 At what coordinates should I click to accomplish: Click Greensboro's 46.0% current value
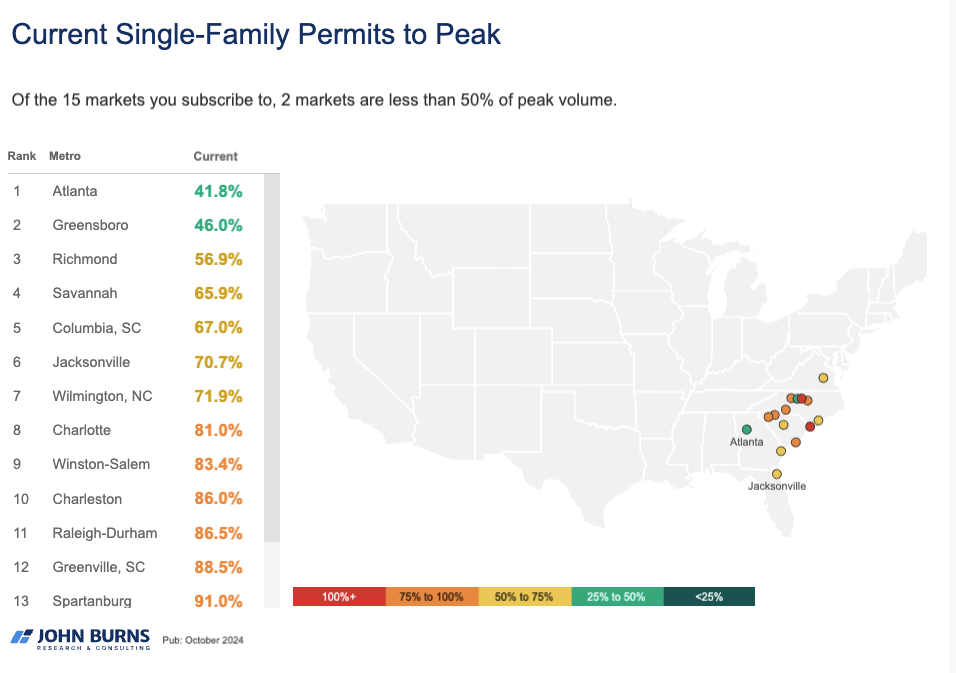(218, 225)
